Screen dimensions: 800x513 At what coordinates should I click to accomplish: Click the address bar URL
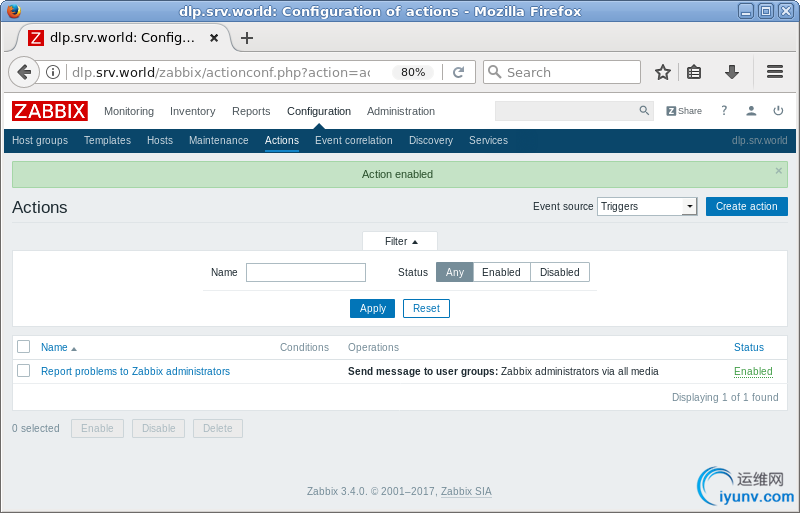(221, 72)
